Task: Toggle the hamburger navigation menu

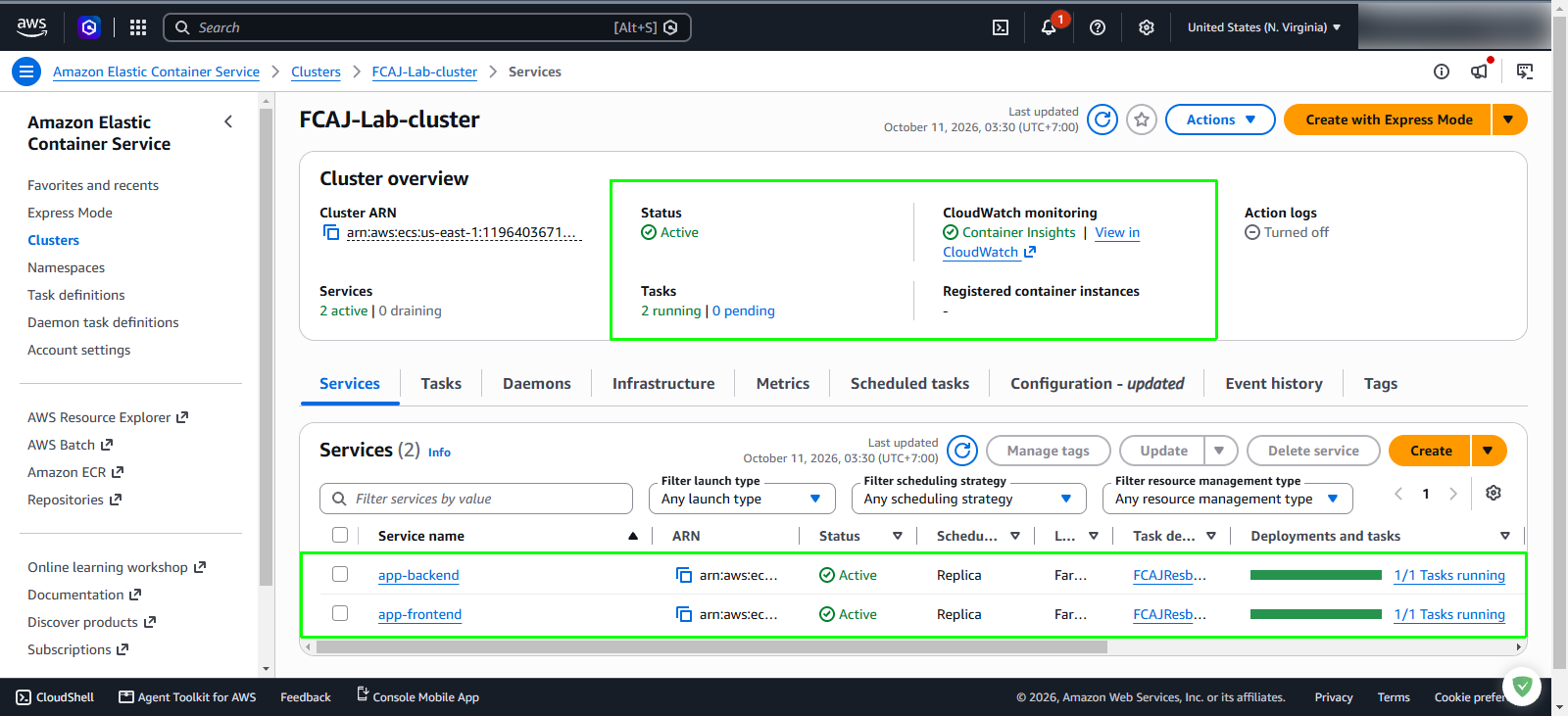Action: coord(26,72)
